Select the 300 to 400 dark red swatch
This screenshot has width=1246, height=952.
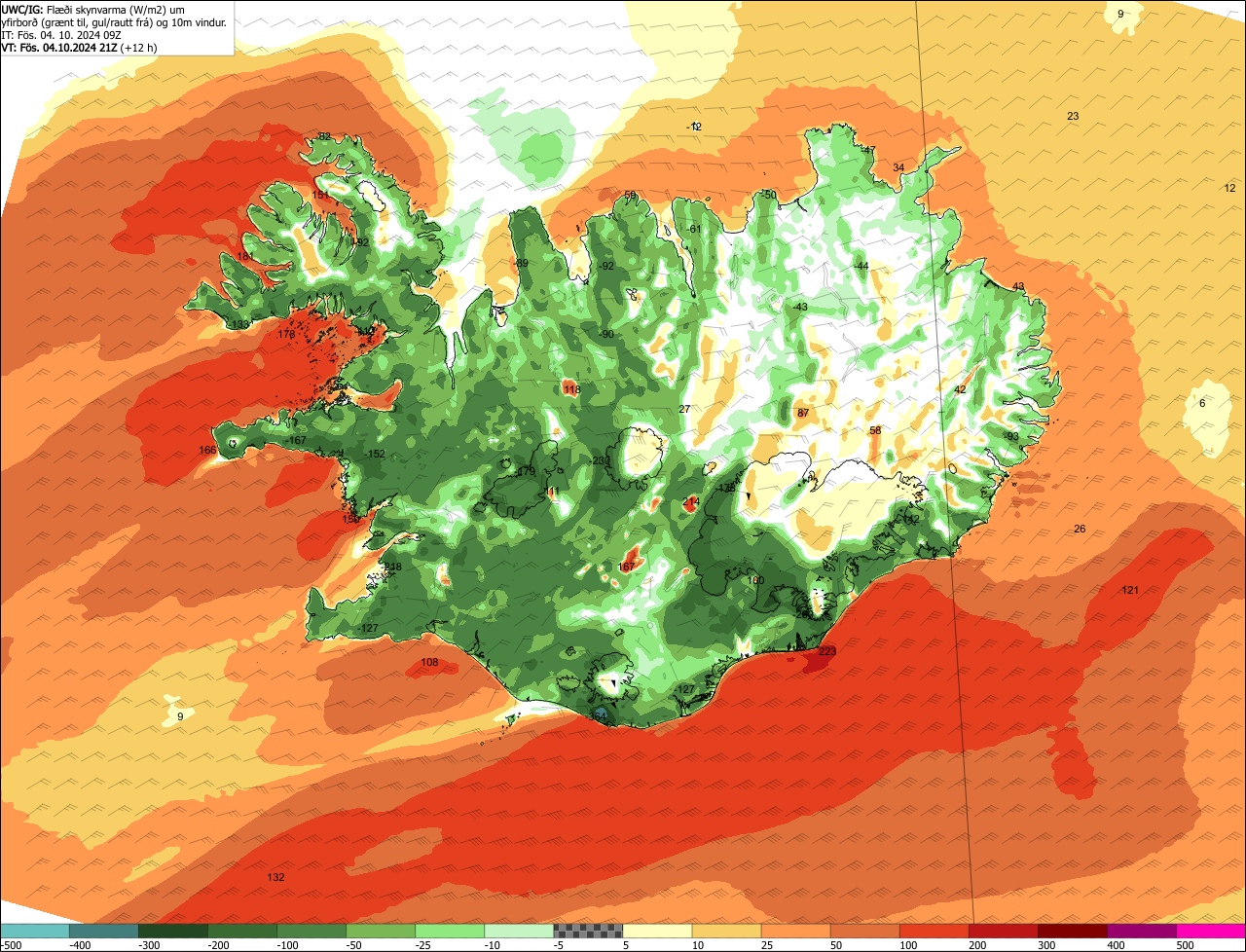click(x=1072, y=931)
